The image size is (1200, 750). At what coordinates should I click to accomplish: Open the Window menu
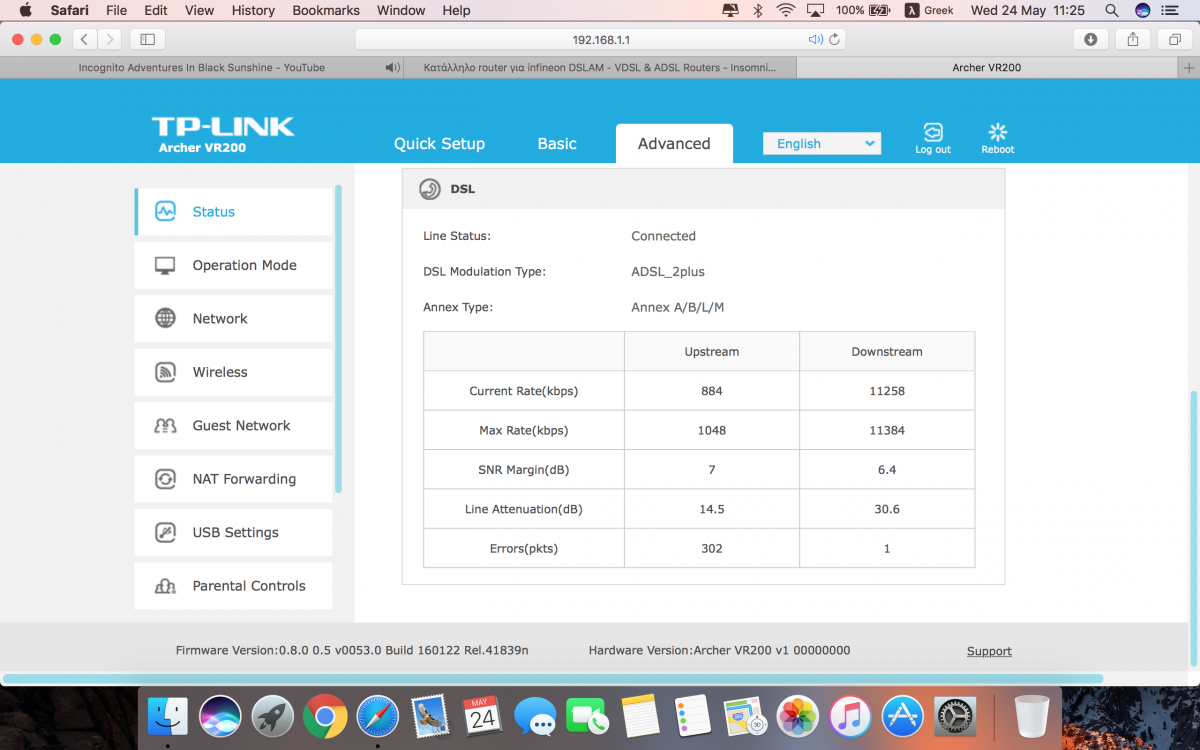[x=400, y=10]
